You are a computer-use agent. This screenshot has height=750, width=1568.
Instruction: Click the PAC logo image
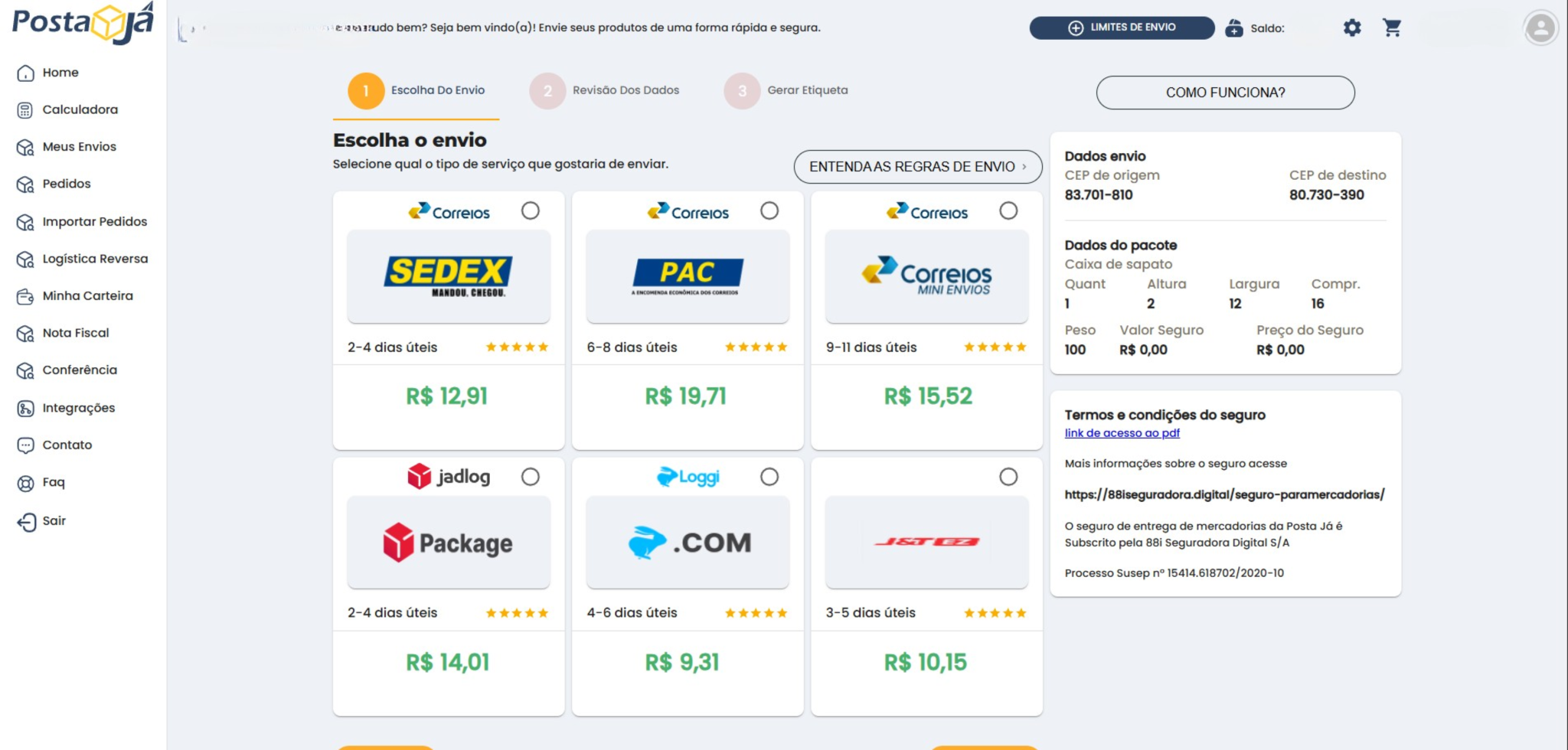pos(688,276)
